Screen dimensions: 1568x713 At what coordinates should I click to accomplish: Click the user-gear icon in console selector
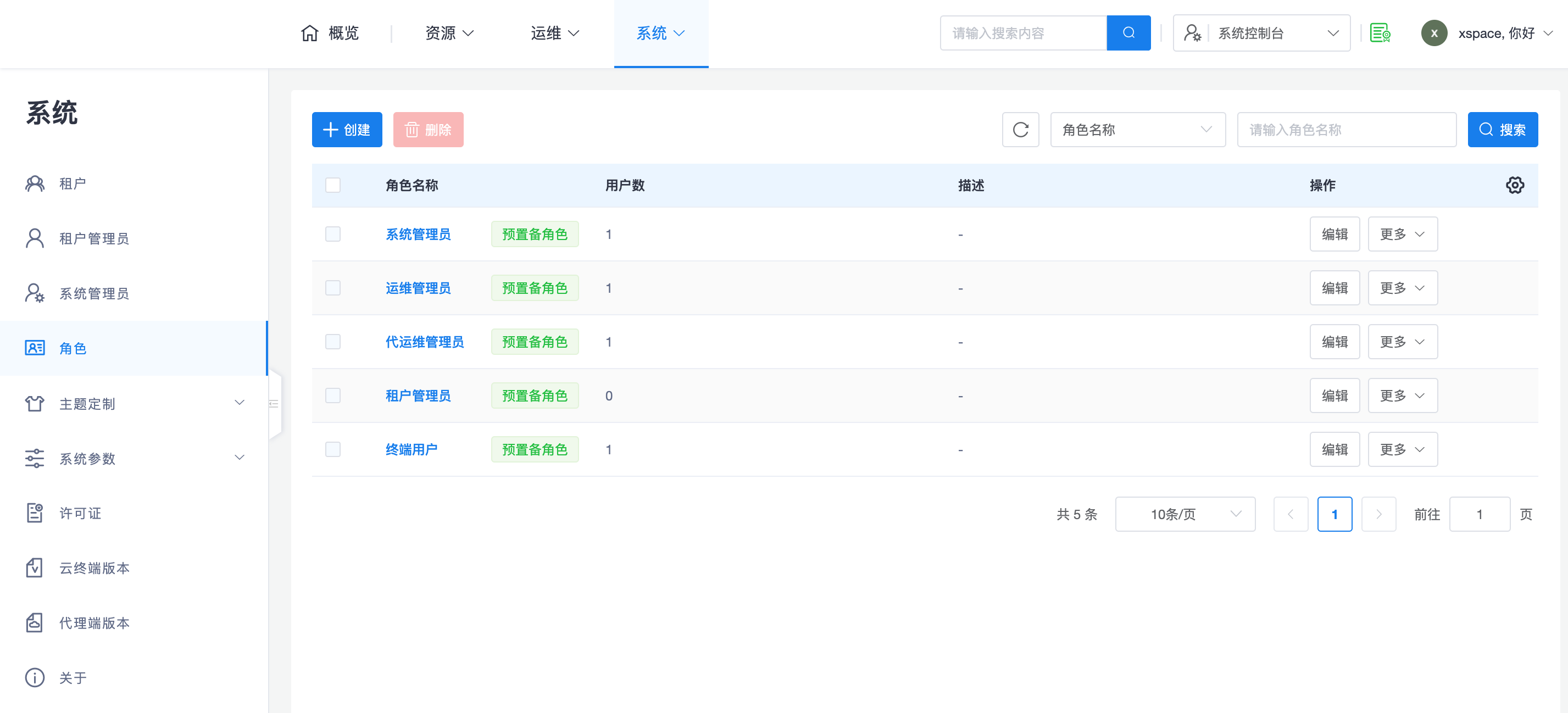tap(1192, 33)
